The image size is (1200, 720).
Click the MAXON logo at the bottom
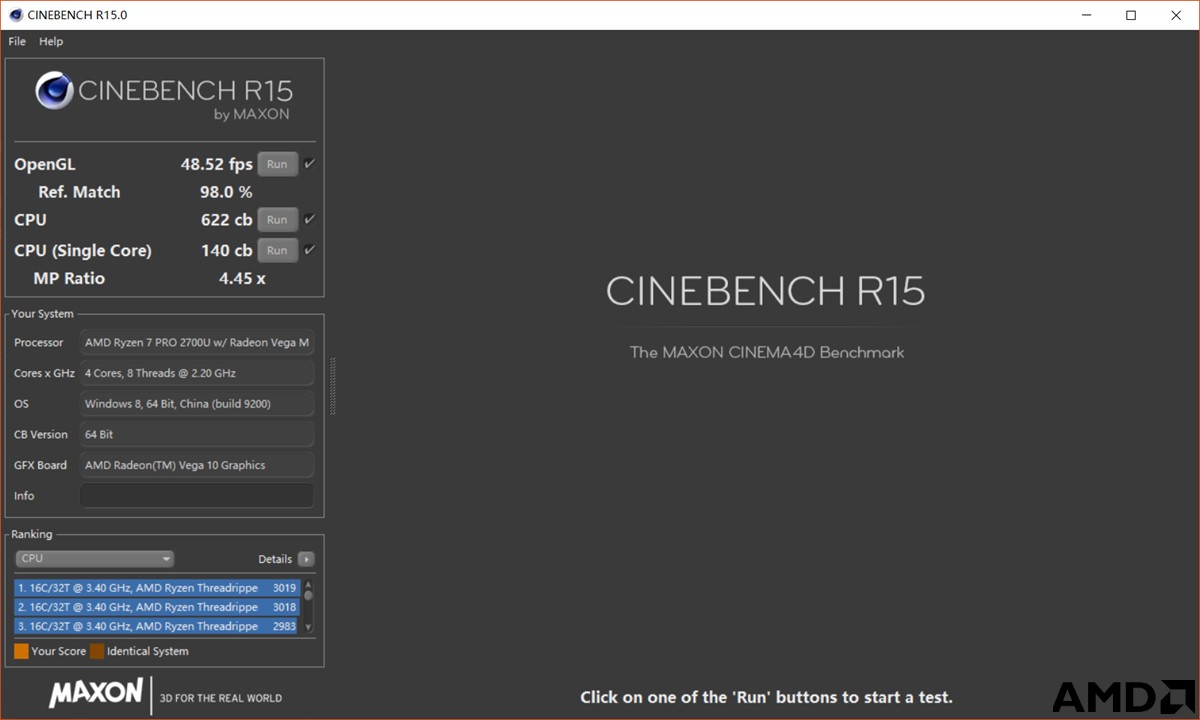coord(96,693)
